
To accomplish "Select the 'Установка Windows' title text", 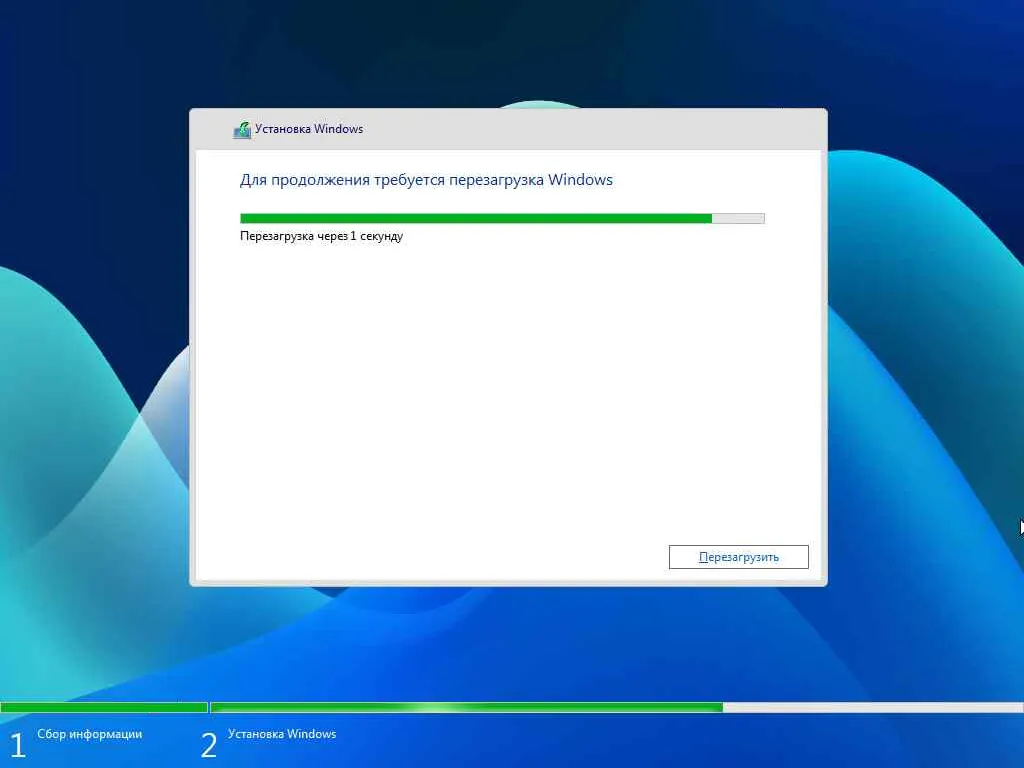I will click(x=309, y=129).
